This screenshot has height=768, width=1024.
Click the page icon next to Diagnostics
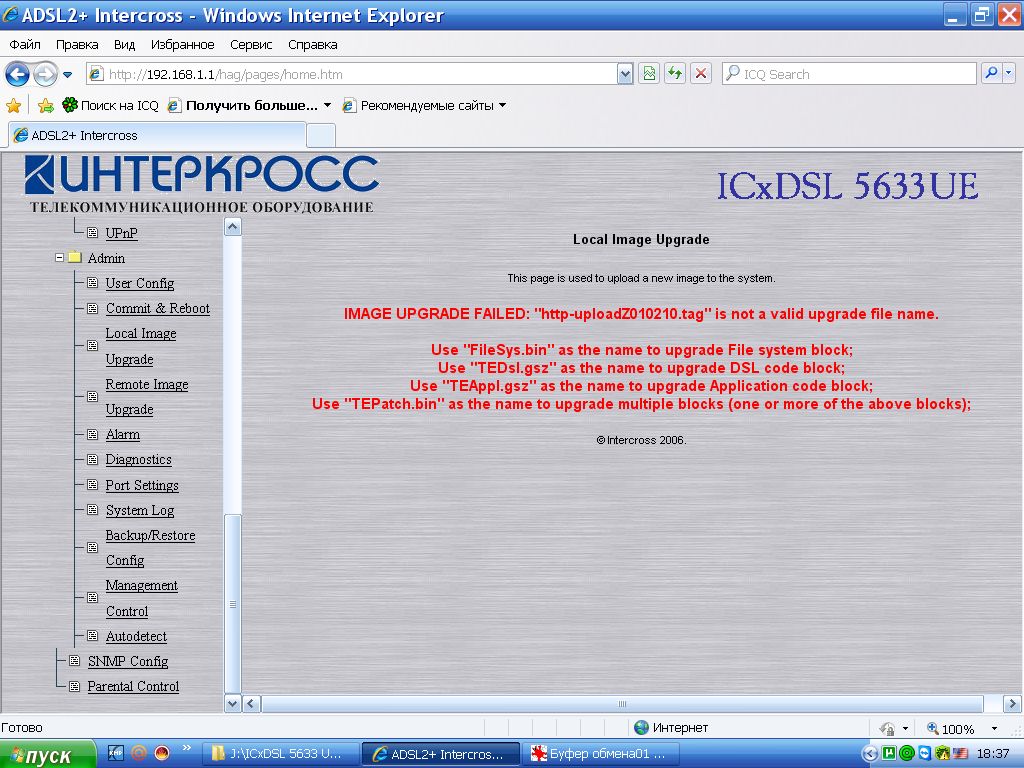(x=93, y=460)
